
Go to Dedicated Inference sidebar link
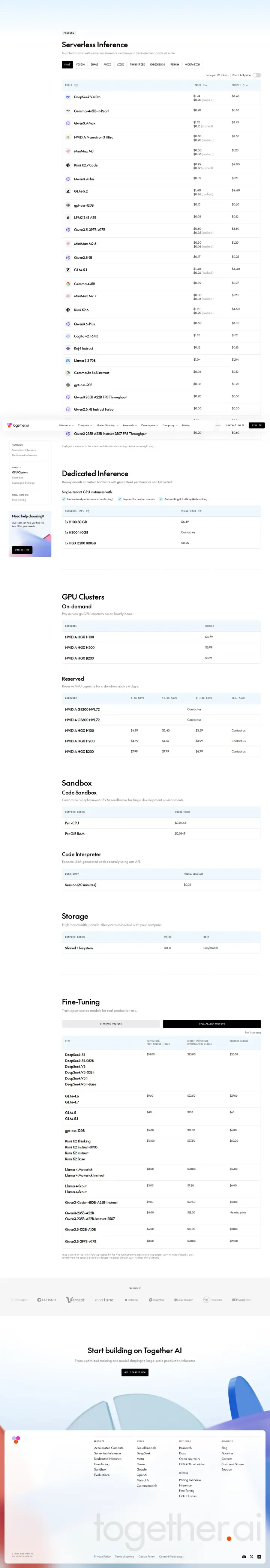pyautogui.click(x=24, y=455)
